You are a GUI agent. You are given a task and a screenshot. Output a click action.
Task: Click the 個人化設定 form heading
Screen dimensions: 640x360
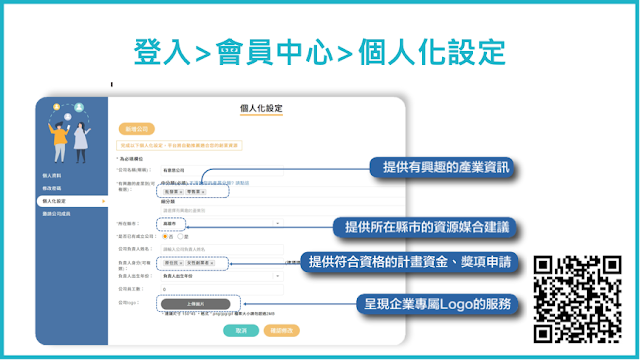261,109
